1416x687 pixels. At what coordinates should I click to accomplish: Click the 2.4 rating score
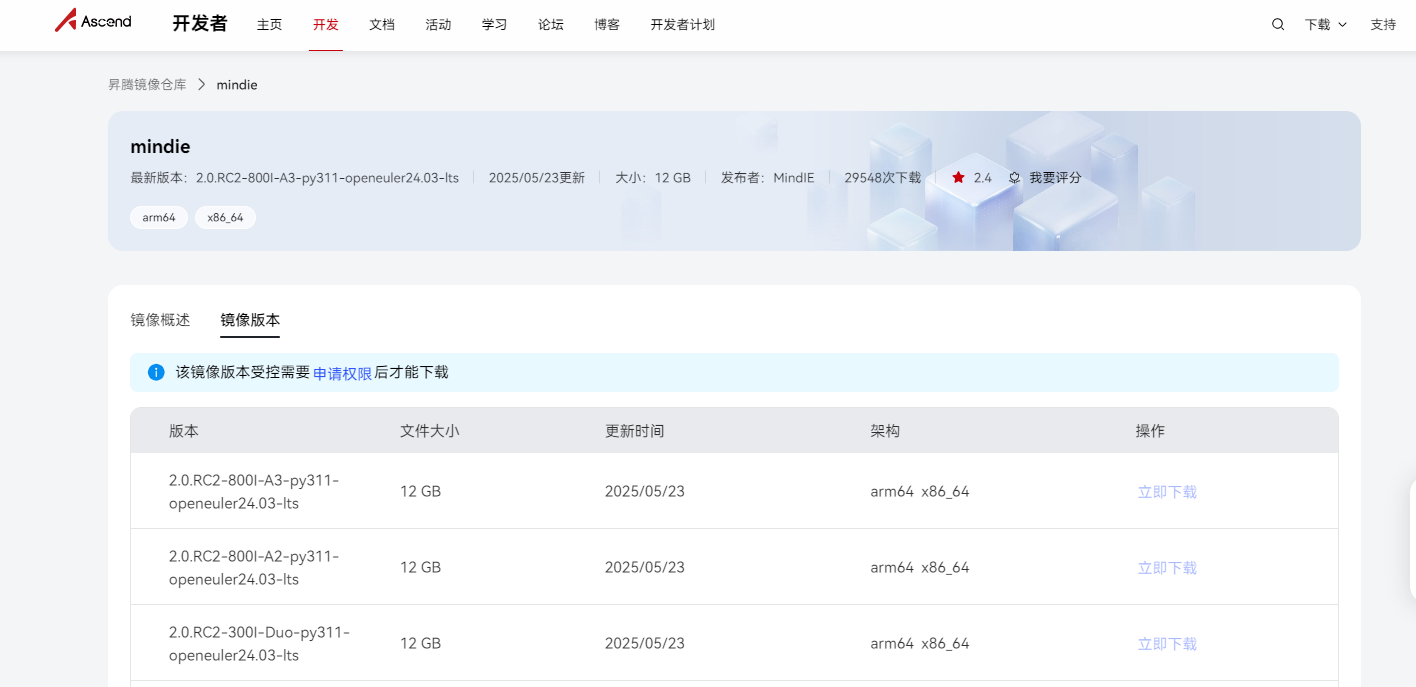tap(983, 178)
